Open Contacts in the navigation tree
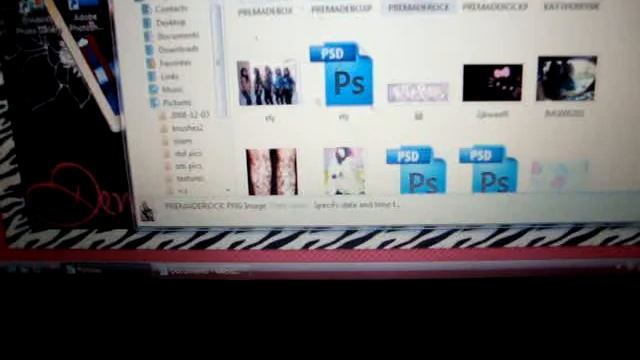640x360 pixels. 171,9
